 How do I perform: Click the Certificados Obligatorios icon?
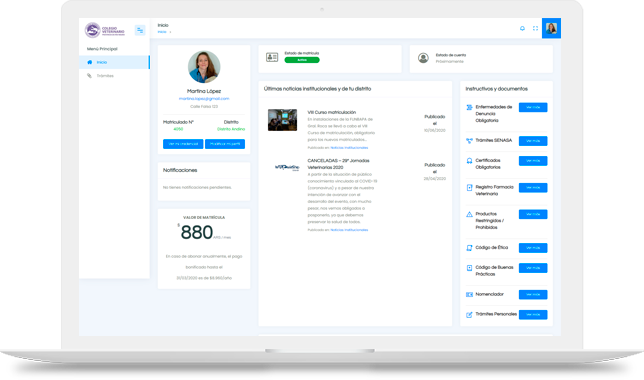pyautogui.click(x=469, y=161)
